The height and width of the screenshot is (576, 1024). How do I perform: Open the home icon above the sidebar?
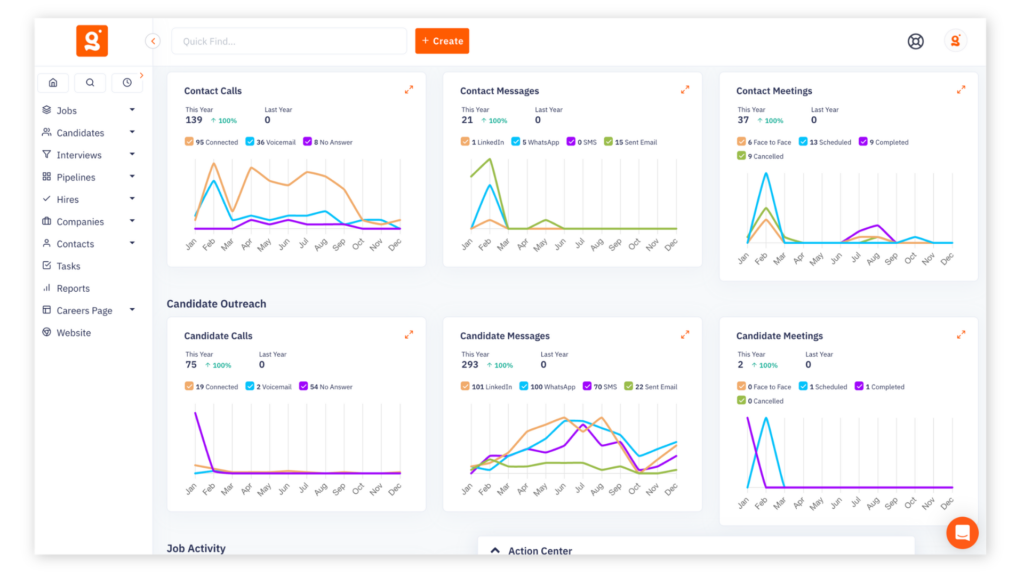click(52, 82)
